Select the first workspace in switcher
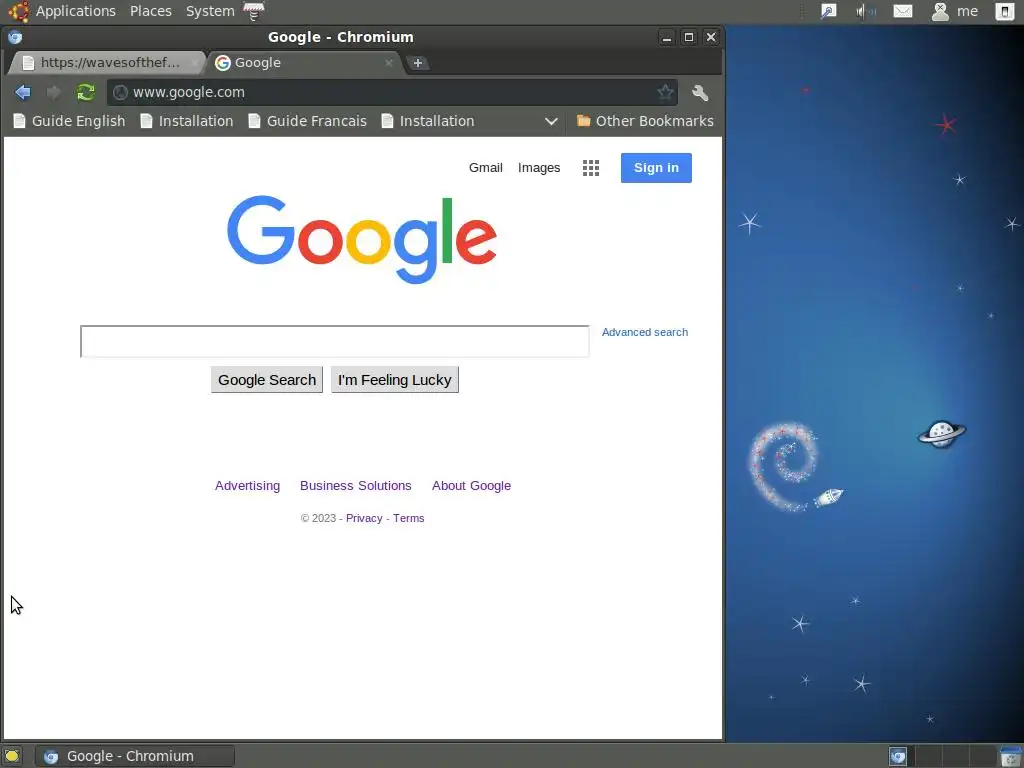The height and width of the screenshot is (768, 1024). 899,756
